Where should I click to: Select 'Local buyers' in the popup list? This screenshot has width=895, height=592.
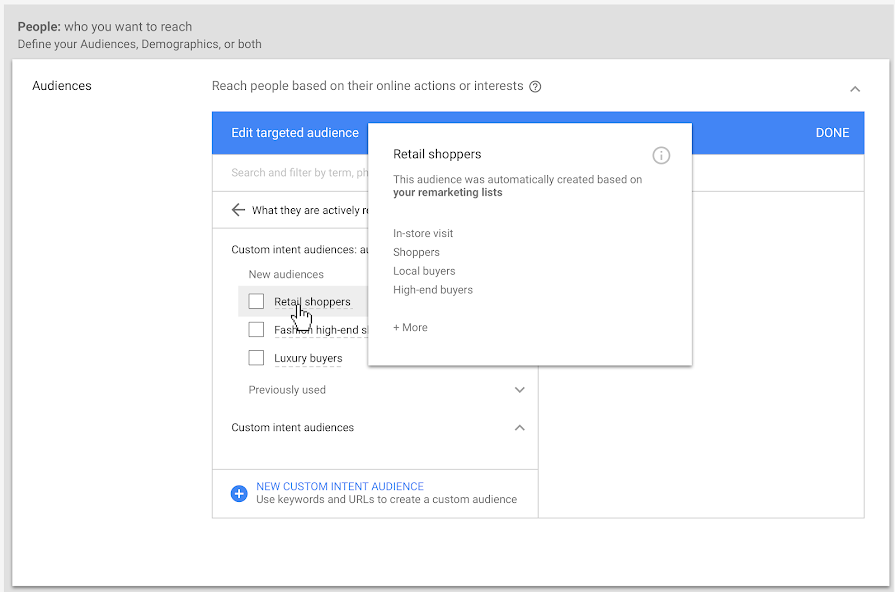click(x=424, y=271)
